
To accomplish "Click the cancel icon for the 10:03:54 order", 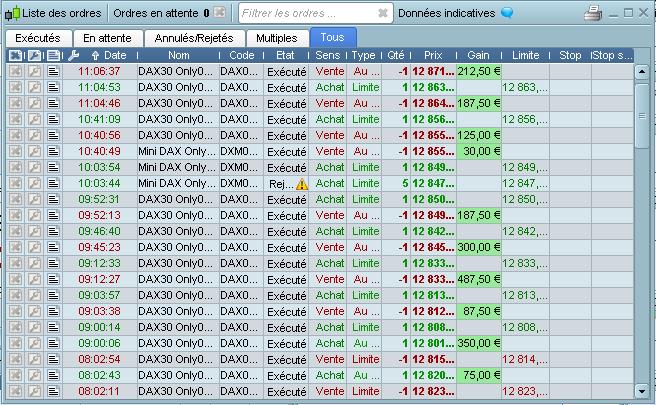I will [15, 167].
